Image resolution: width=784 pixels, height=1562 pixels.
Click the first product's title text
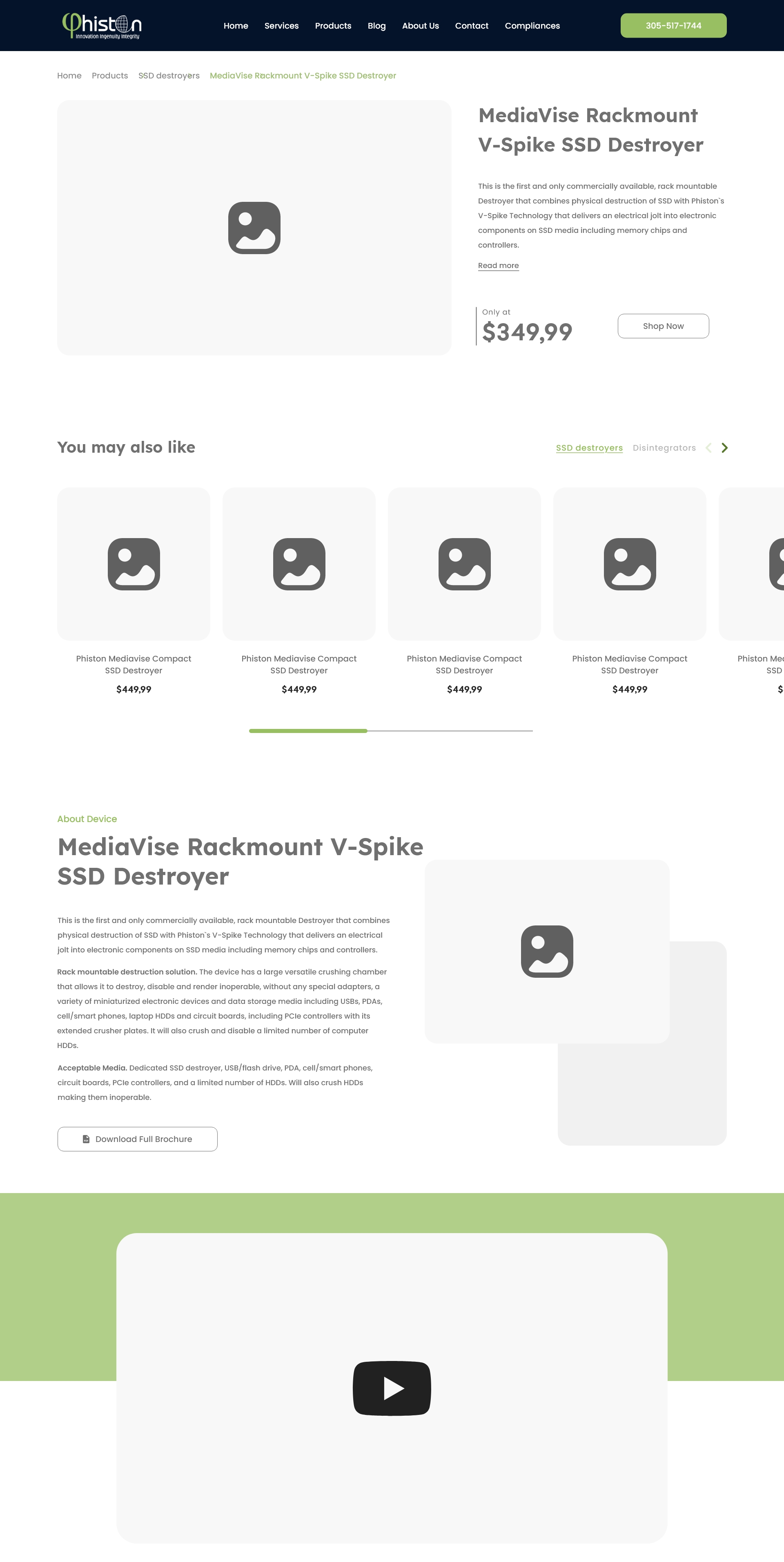pyautogui.click(x=134, y=665)
